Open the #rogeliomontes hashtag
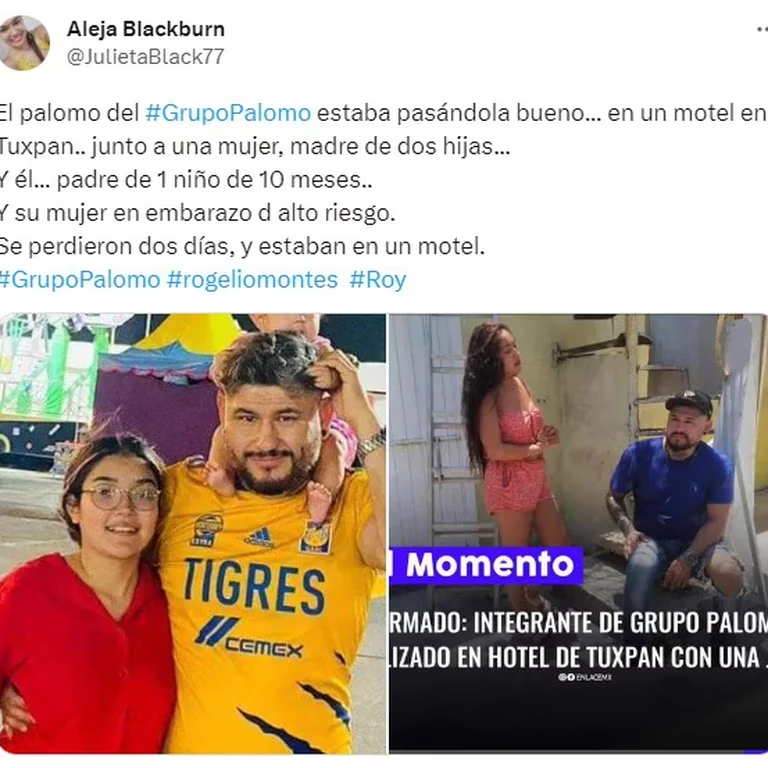The width and height of the screenshot is (768, 768). click(252, 280)
